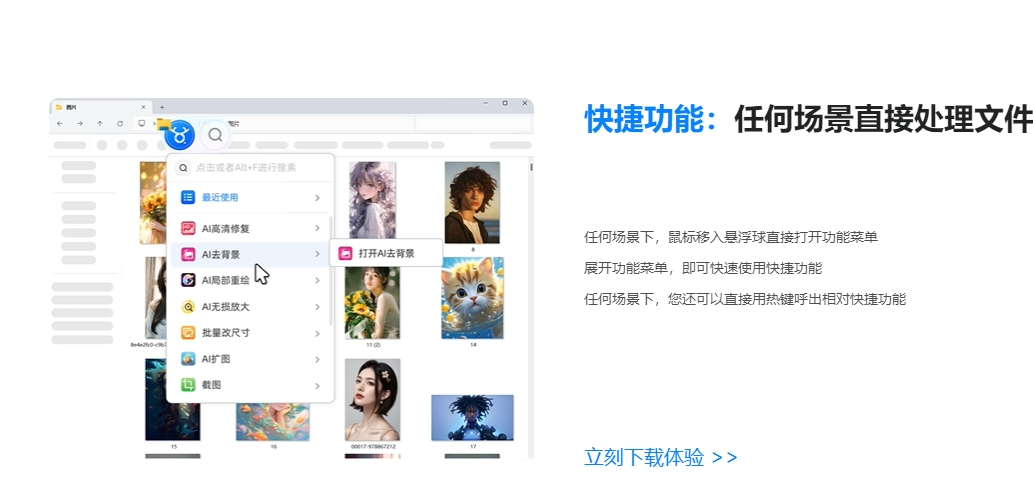The image size is (1033, 495).
Task: Click the monitor icon in address bar
Action: point(141,123)
